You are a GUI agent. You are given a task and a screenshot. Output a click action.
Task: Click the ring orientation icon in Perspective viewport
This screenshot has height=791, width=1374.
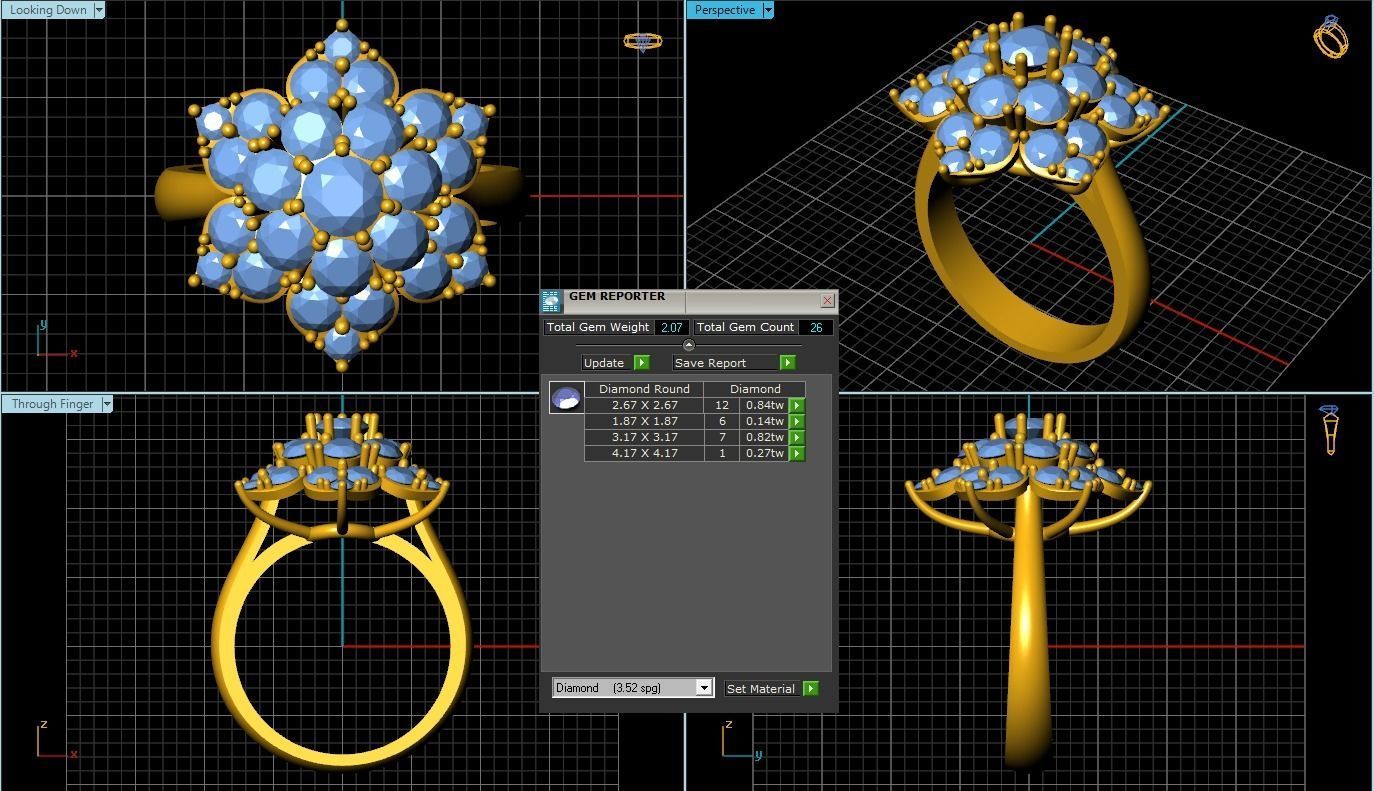coord(1330,36)
